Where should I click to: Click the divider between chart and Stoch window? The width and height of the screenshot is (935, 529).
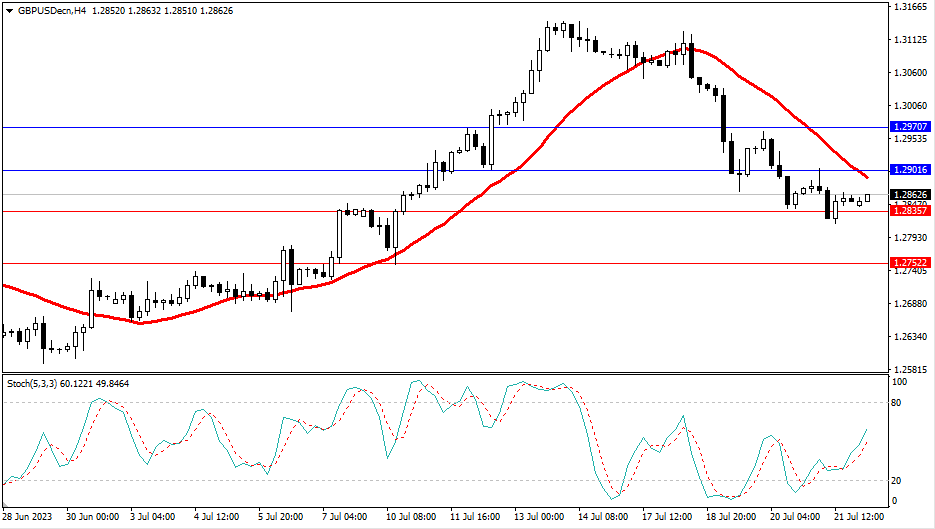[x=444, y=374]
